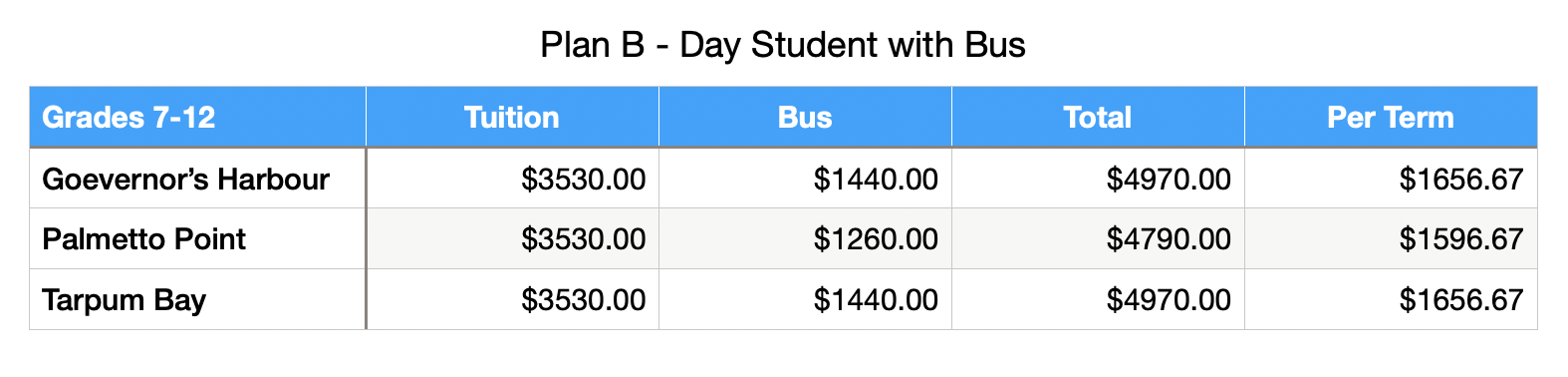Select Goevernor's Harbour tuition cell $3530.00
This screenshot has width=1568, height=377.
(512, 179)
